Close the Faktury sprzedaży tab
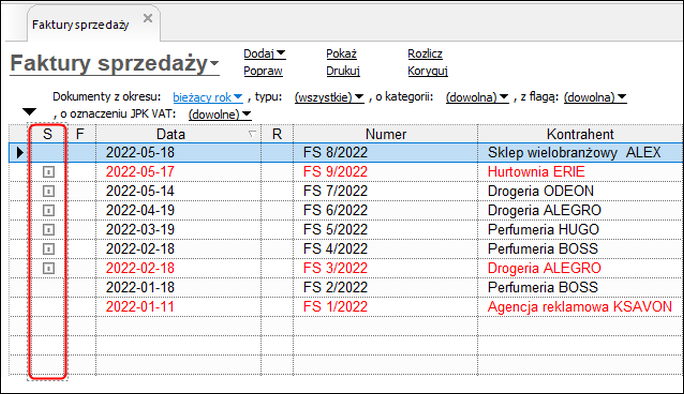This screenshot has width=684, height=394. tap(148, 18)
